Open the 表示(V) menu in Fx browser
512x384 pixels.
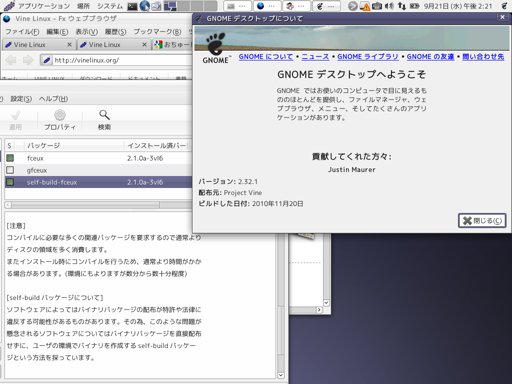[87, 32]
